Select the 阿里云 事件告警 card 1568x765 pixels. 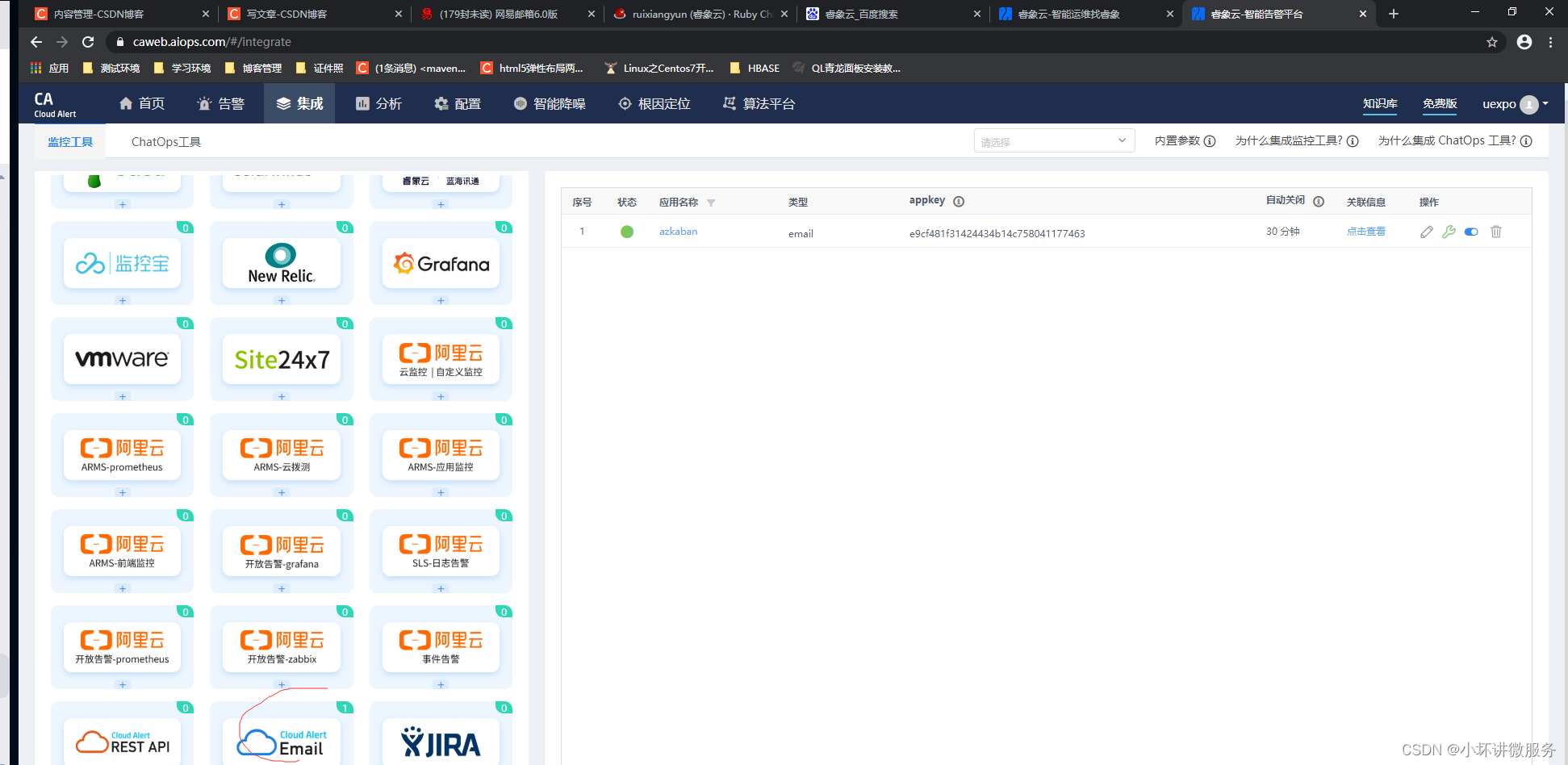[x=441, y=647]
